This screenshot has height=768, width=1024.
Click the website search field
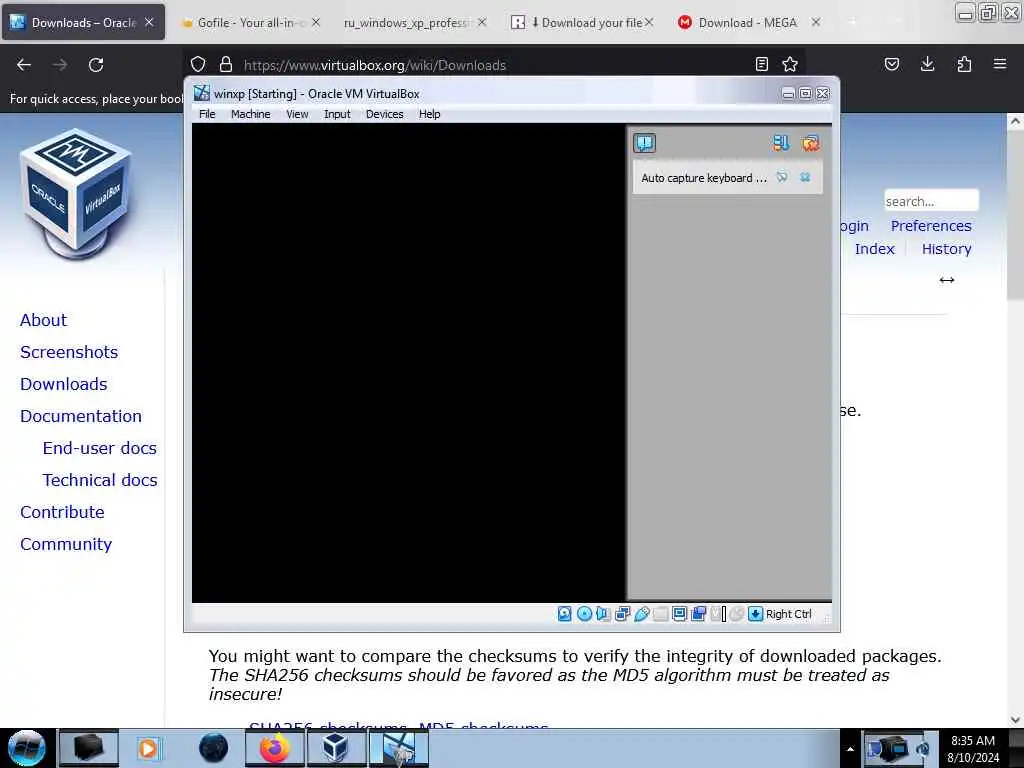931,200
